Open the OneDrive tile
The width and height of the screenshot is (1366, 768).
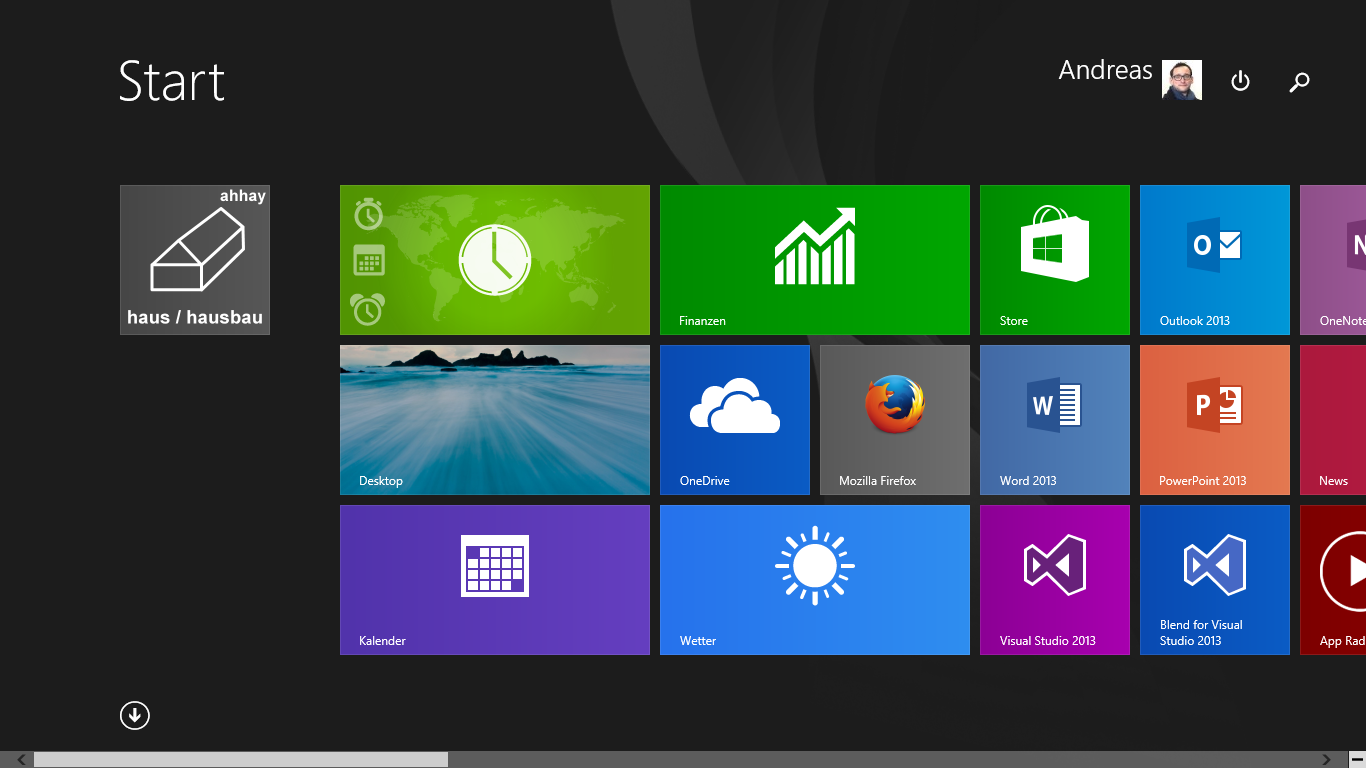735,420
